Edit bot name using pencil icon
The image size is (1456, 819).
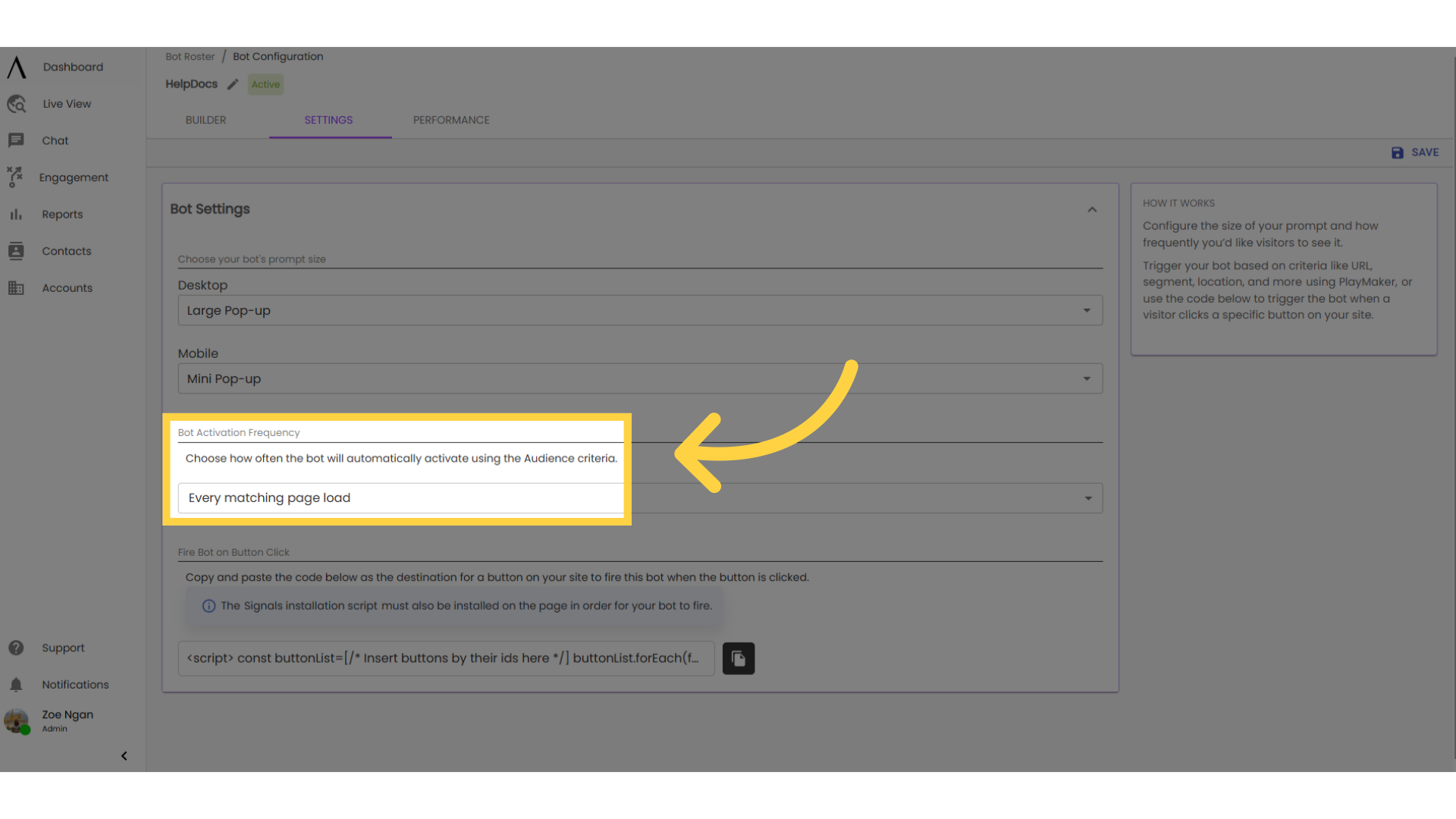click(233, 84)
